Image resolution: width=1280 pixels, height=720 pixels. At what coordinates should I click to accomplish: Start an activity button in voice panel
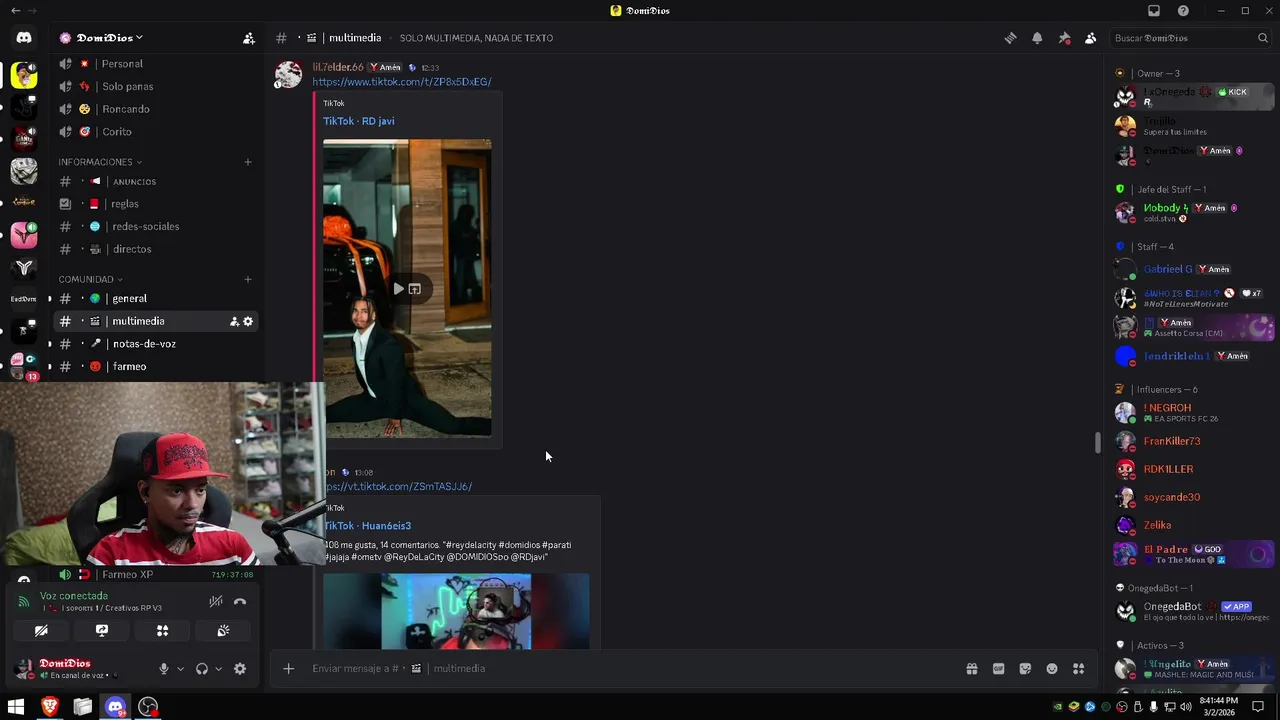click(162, 631)
